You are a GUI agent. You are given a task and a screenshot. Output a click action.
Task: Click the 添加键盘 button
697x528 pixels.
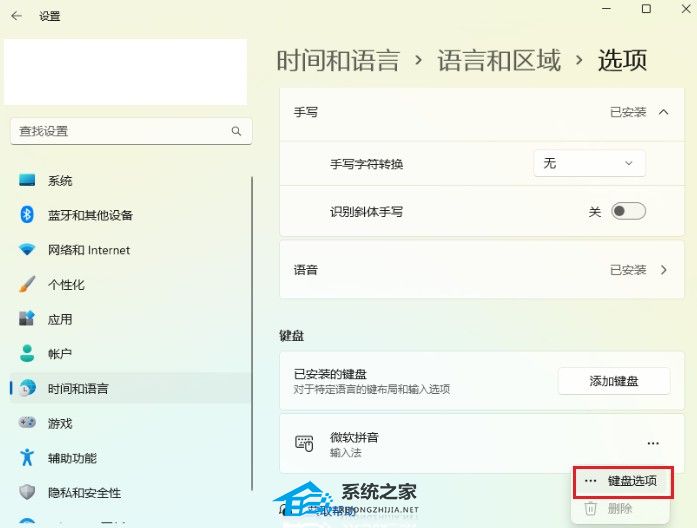(613, 381)
